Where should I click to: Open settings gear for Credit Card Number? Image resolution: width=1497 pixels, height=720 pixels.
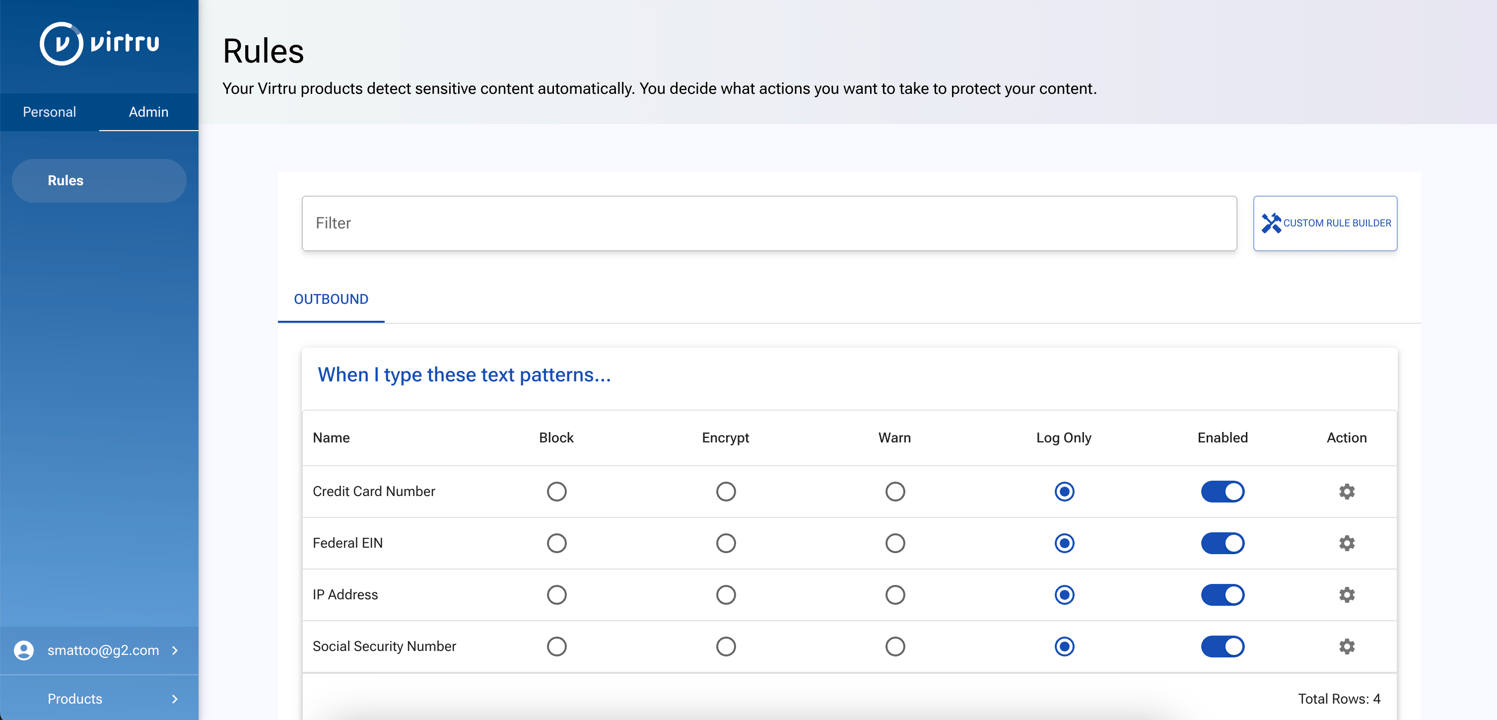tap(1347, 492)
